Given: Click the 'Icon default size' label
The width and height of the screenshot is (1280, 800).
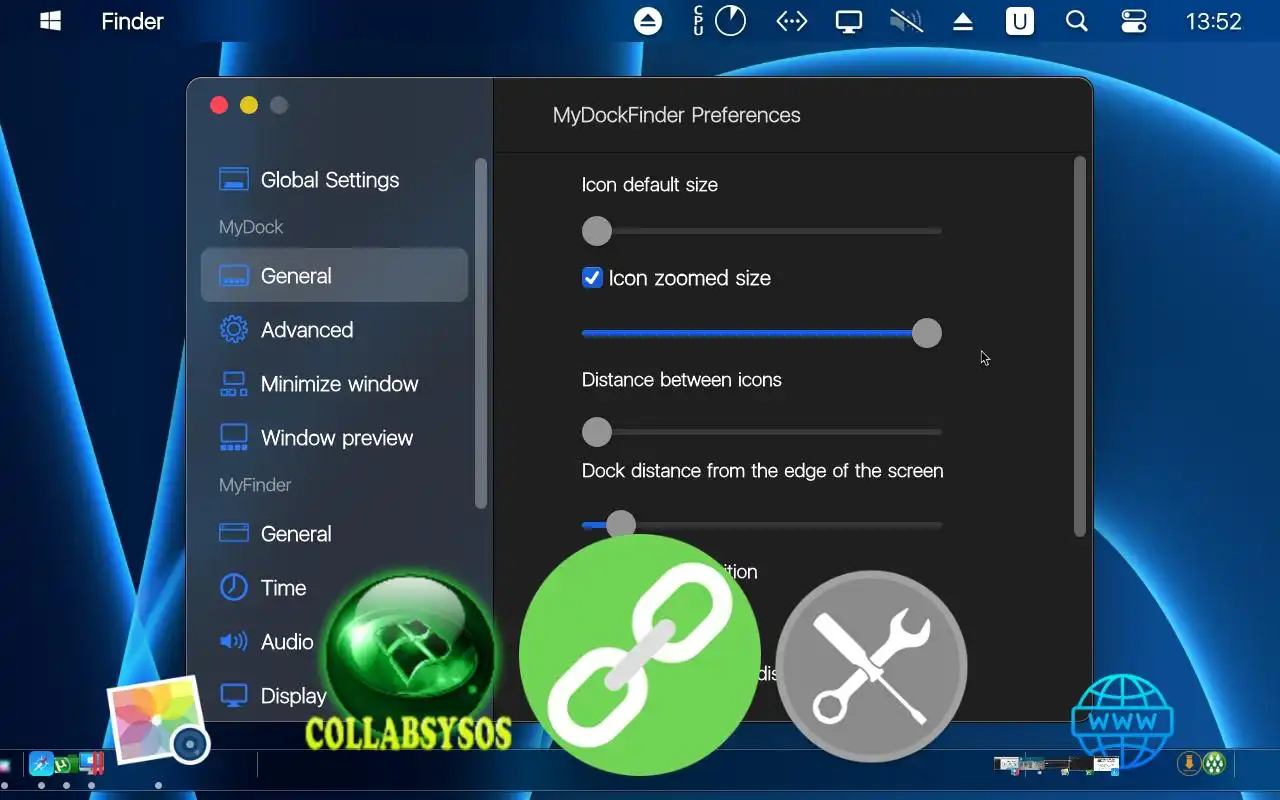Looking at the screenshot, I should pyautogui.click(x=650, y=185).
